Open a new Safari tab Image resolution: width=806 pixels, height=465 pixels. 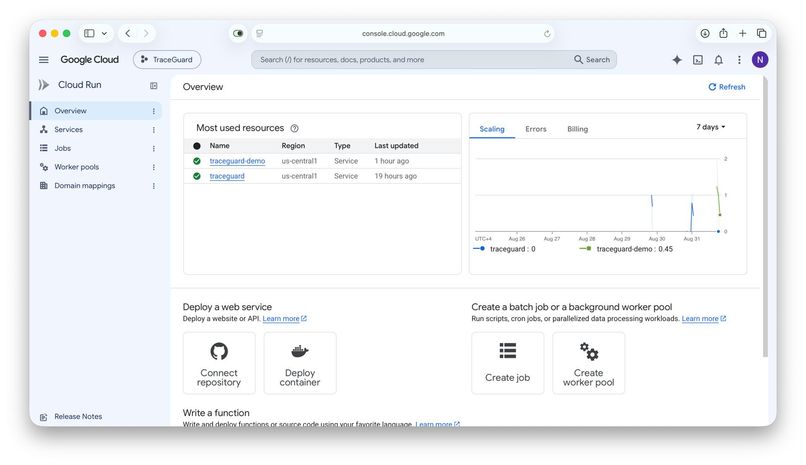742,33
